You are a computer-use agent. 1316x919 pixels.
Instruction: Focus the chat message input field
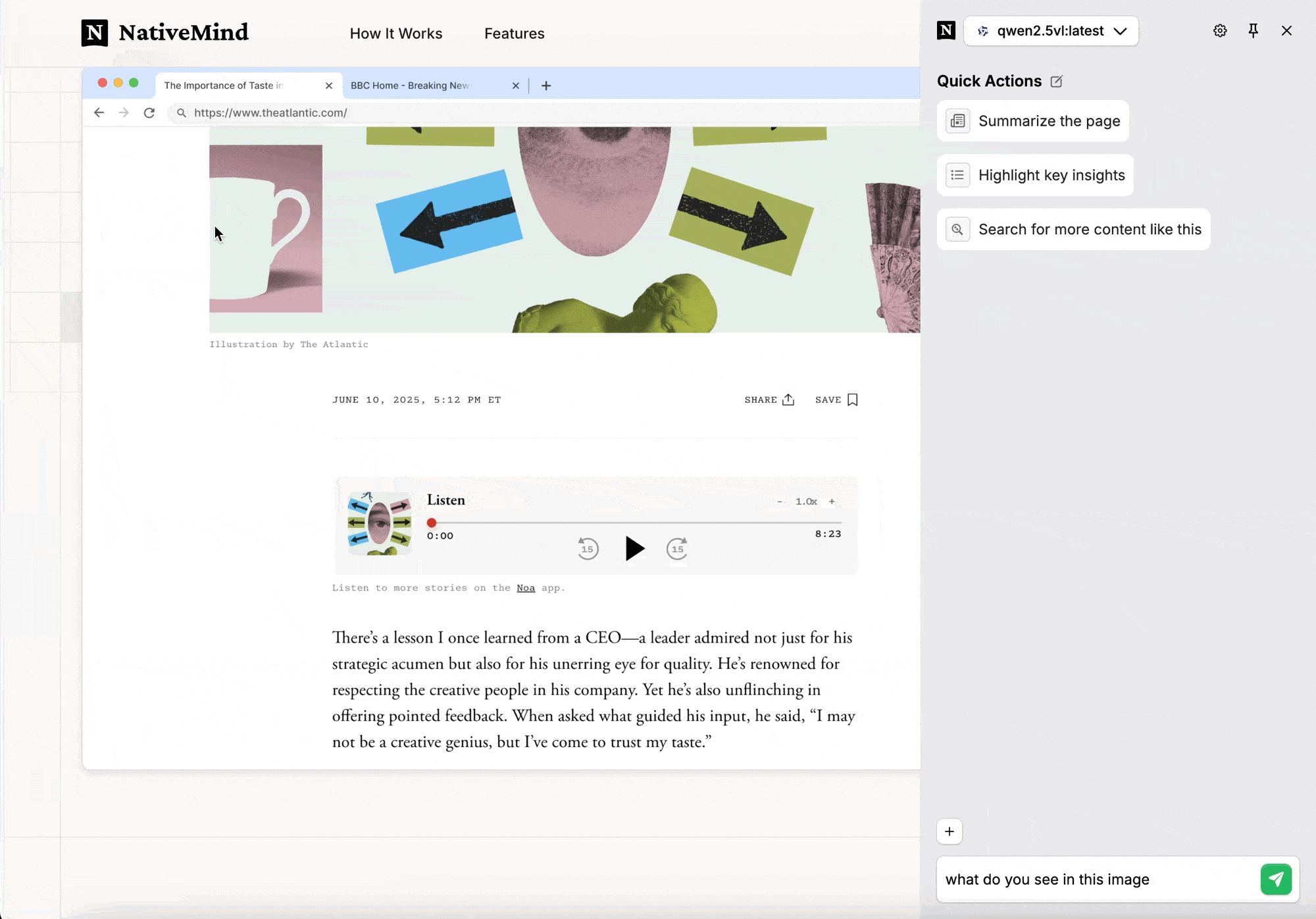pyautogui.click(x=1096, y=880)
